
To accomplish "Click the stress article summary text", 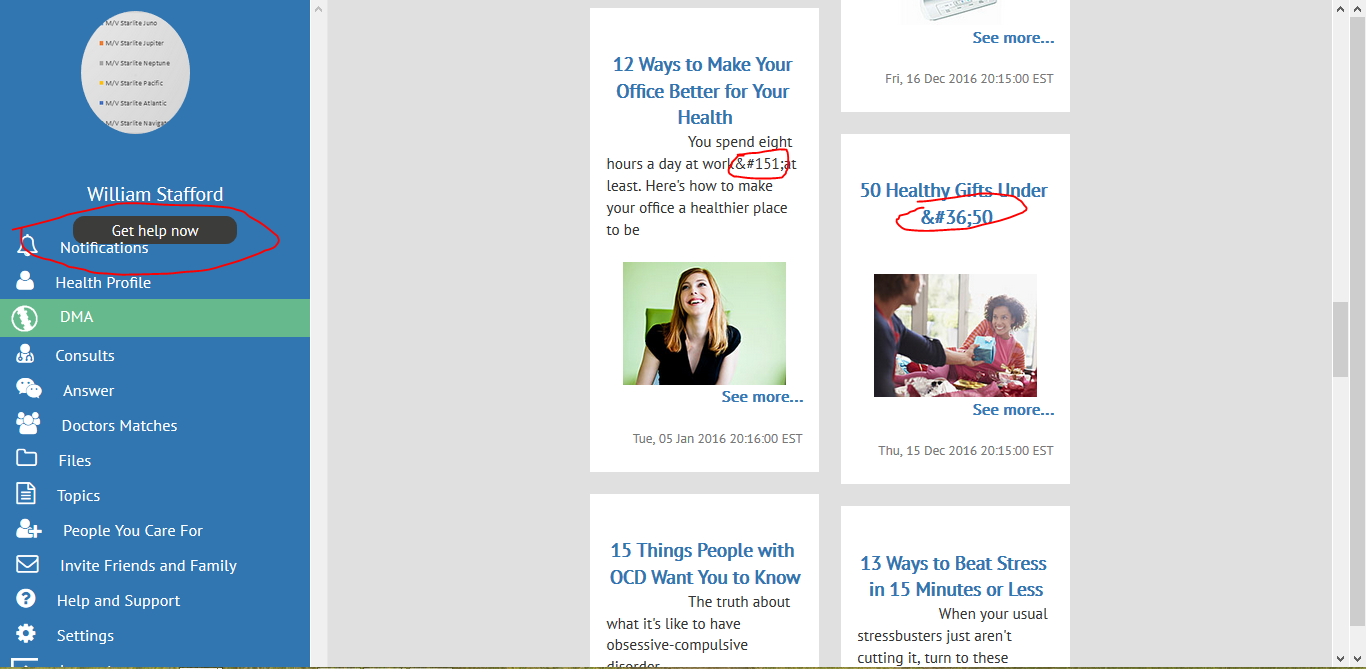I will 952,636.
